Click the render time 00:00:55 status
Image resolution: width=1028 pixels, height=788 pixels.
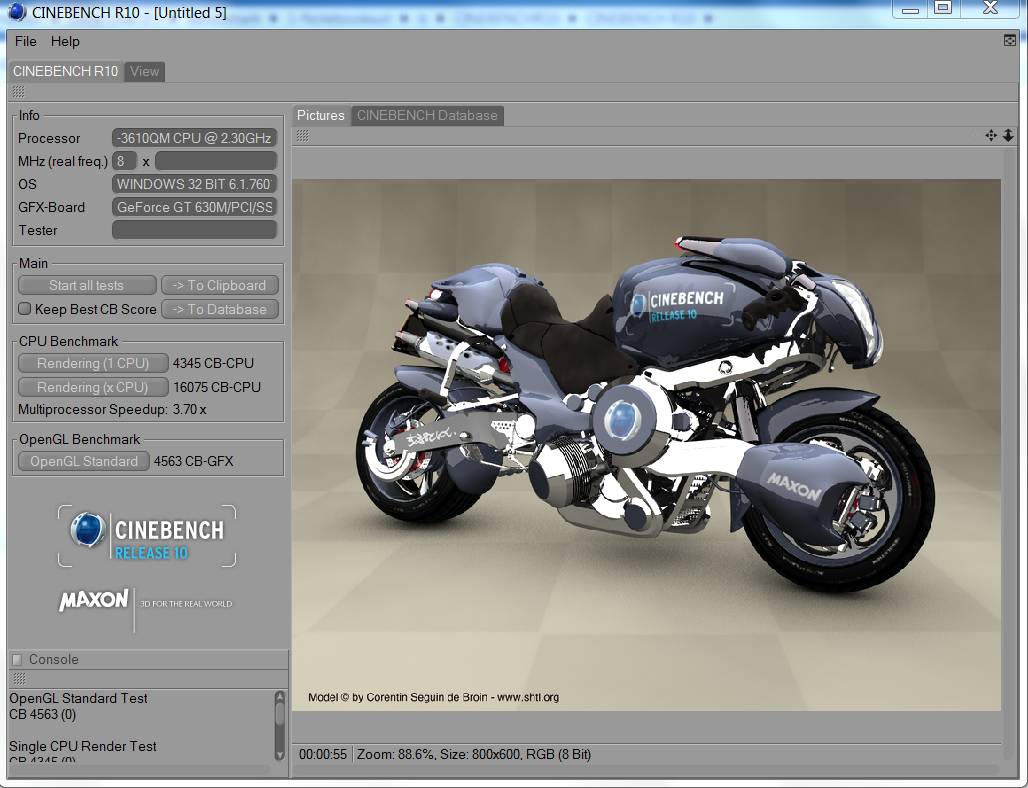[323, 755]
